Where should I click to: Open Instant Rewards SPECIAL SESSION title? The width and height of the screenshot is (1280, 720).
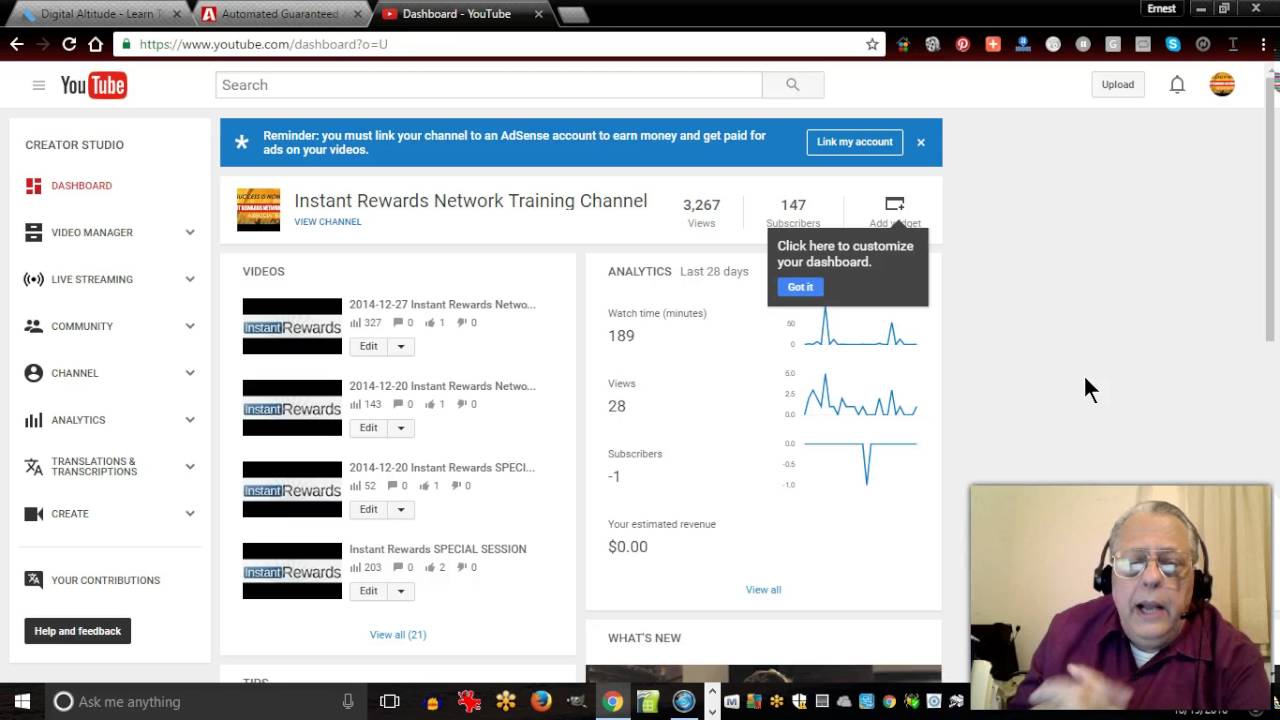pos(438,549)
